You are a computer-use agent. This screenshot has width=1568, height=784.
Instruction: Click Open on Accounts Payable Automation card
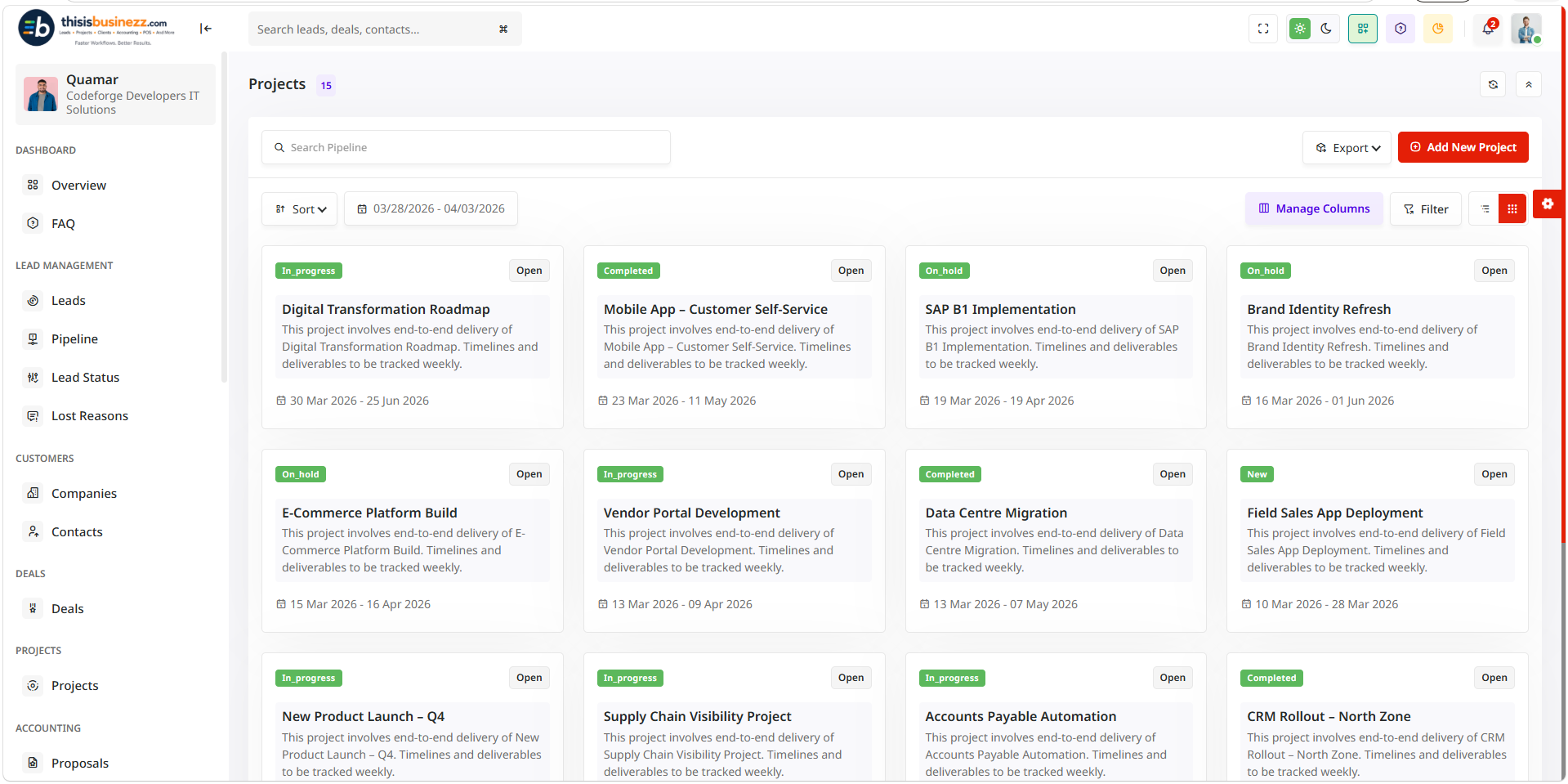click(1173, 678)
